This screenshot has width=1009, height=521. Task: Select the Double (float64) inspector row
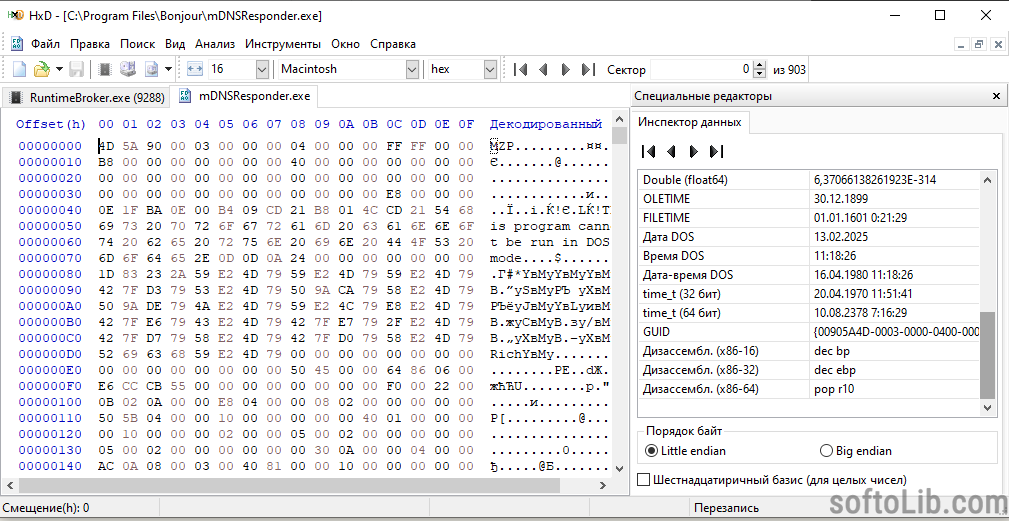pos(809,180)
